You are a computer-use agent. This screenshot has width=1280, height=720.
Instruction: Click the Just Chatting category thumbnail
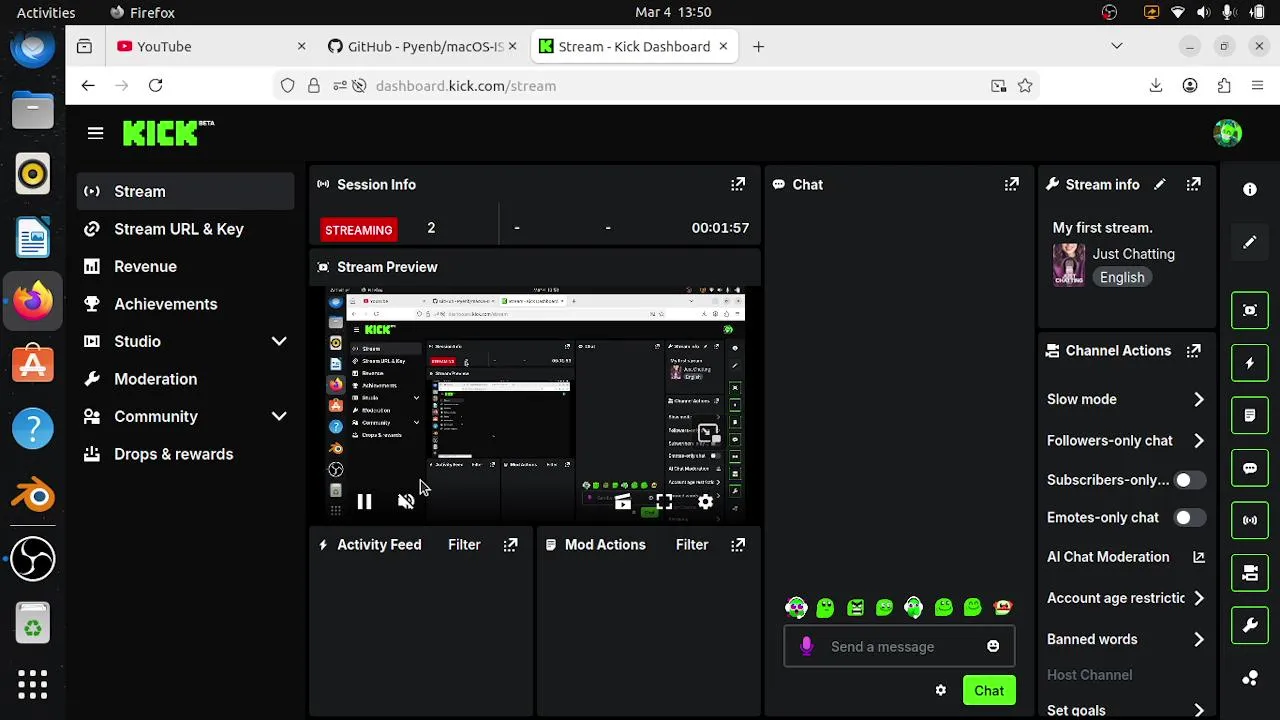[x=1069, y=265]
